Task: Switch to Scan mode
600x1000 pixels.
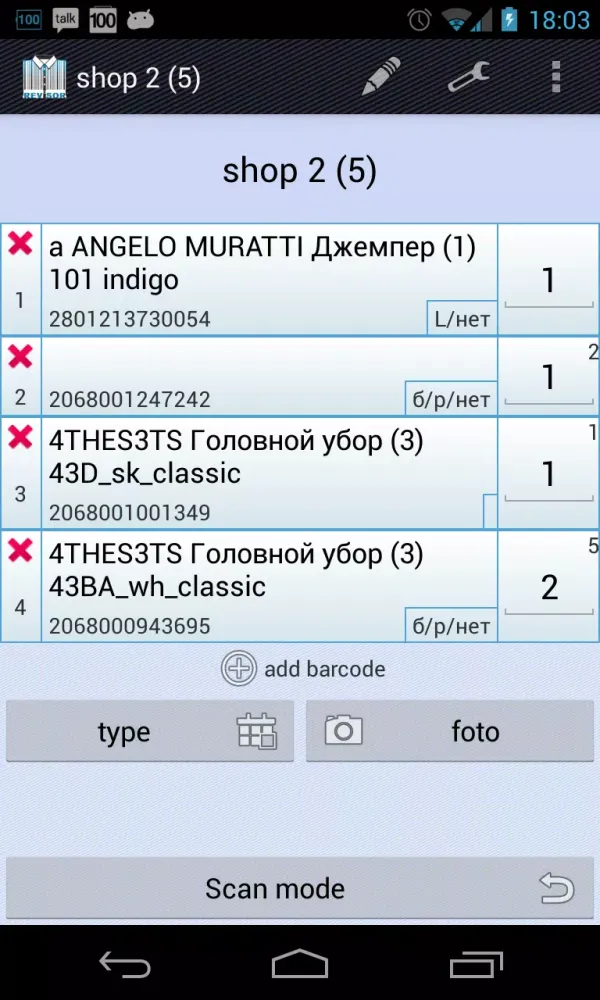Action: pyautogui.click(x=300, y=888)
